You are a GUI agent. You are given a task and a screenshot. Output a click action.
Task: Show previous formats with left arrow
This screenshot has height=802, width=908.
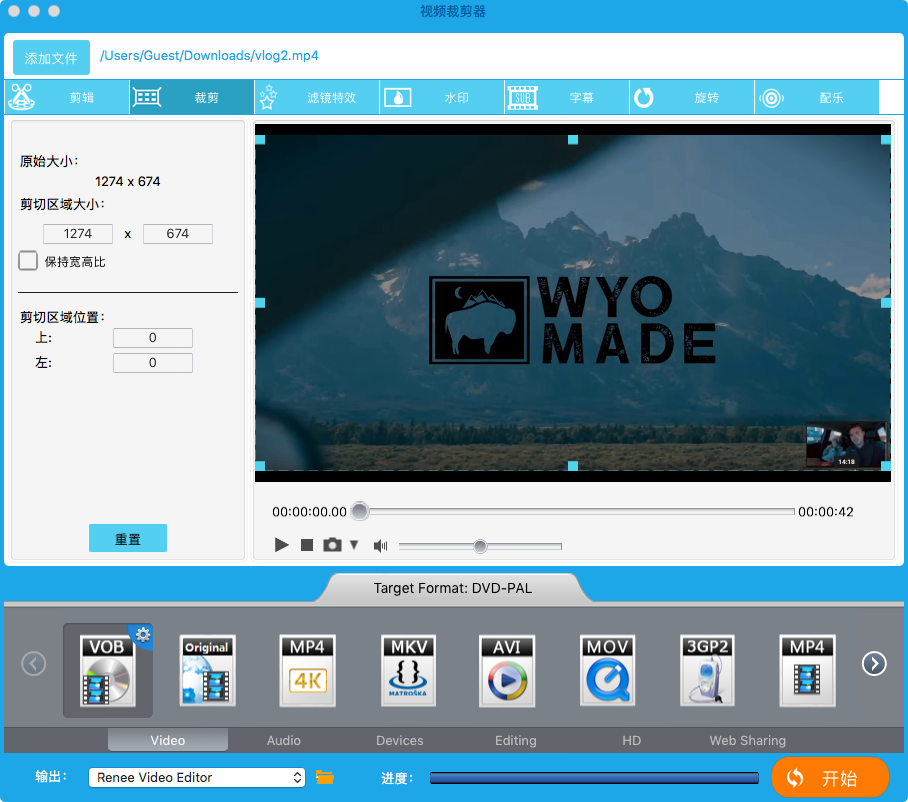34,663
